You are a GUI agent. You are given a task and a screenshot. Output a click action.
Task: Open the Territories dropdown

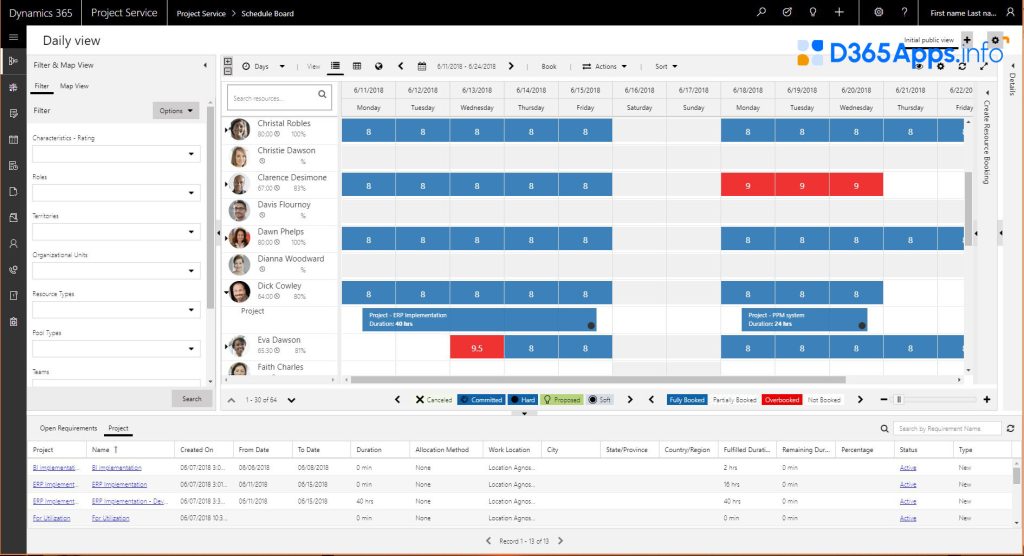click(x=116, y=231)
